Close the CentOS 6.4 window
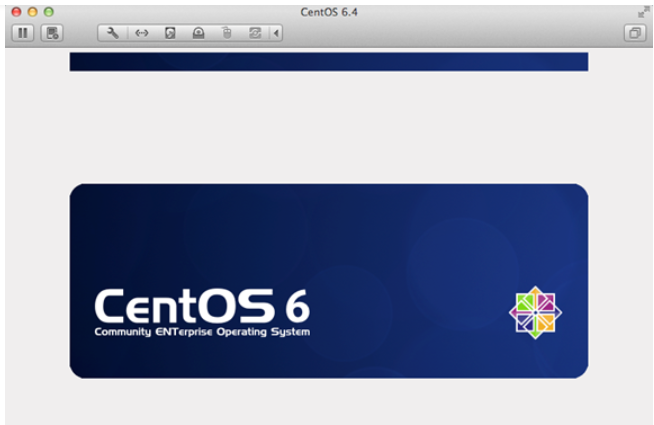Viewport: 654px width, 425px height. click(x=16, y=11)
